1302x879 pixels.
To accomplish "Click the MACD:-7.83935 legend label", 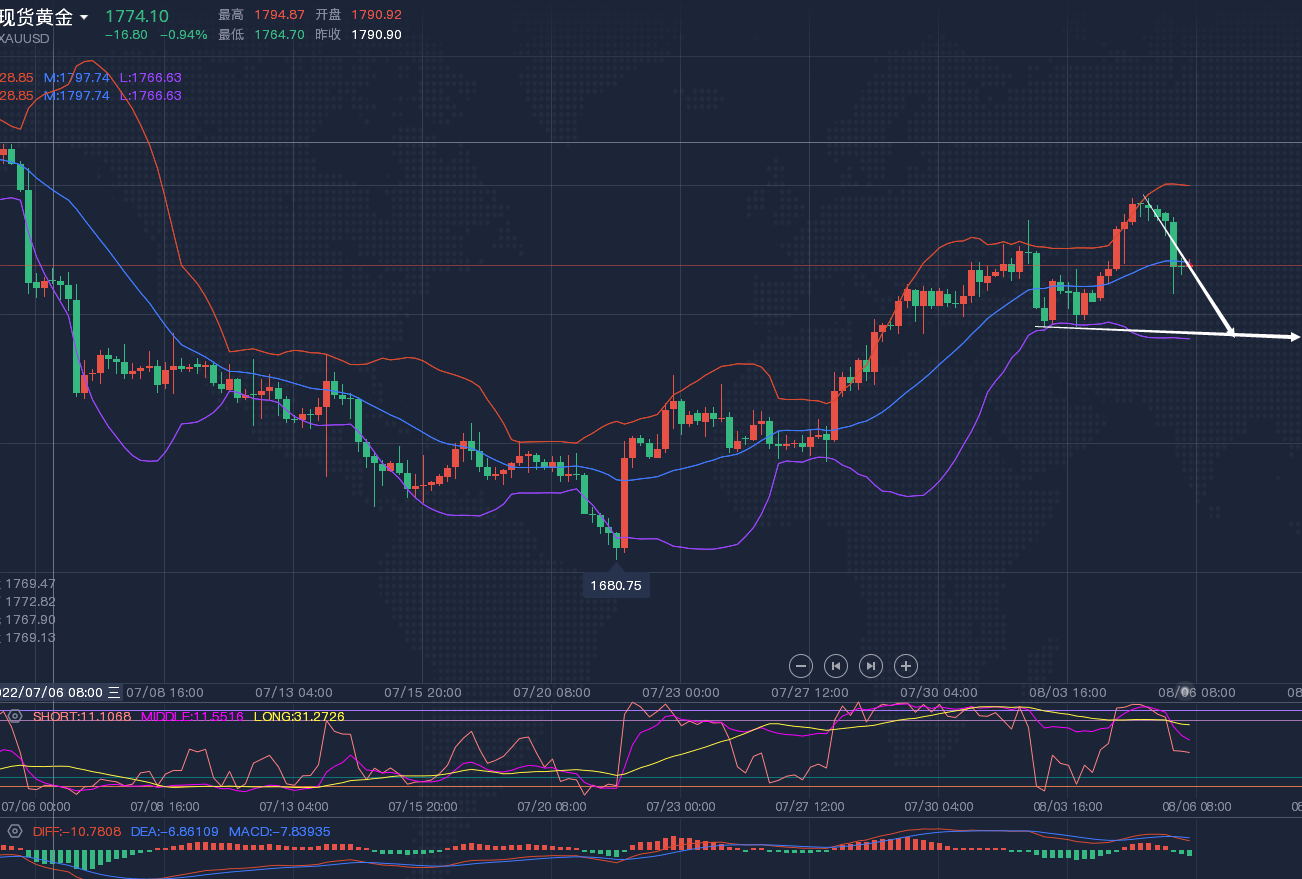I will point(279,832).
